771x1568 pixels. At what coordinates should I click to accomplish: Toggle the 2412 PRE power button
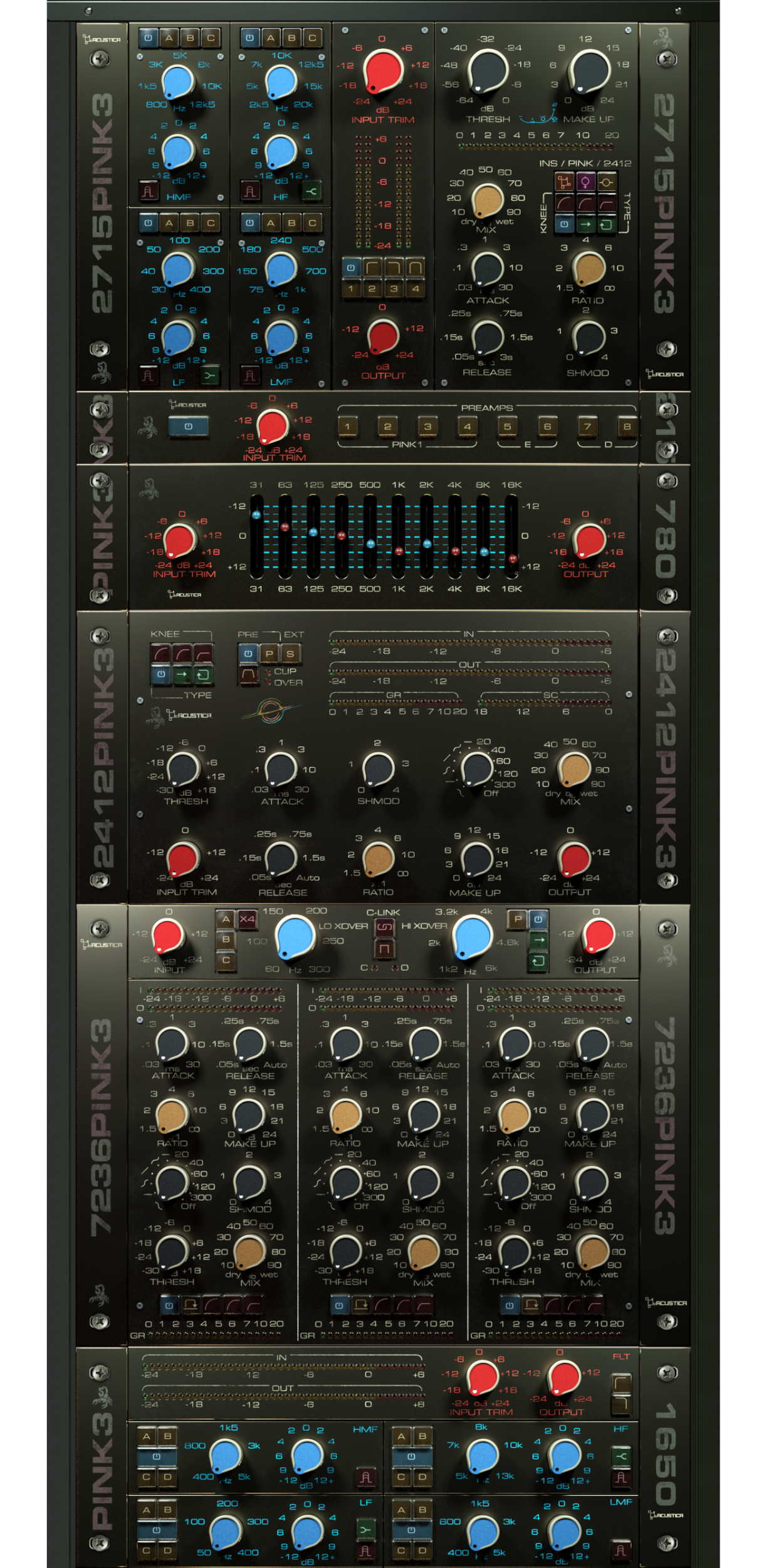pos(248,654)
